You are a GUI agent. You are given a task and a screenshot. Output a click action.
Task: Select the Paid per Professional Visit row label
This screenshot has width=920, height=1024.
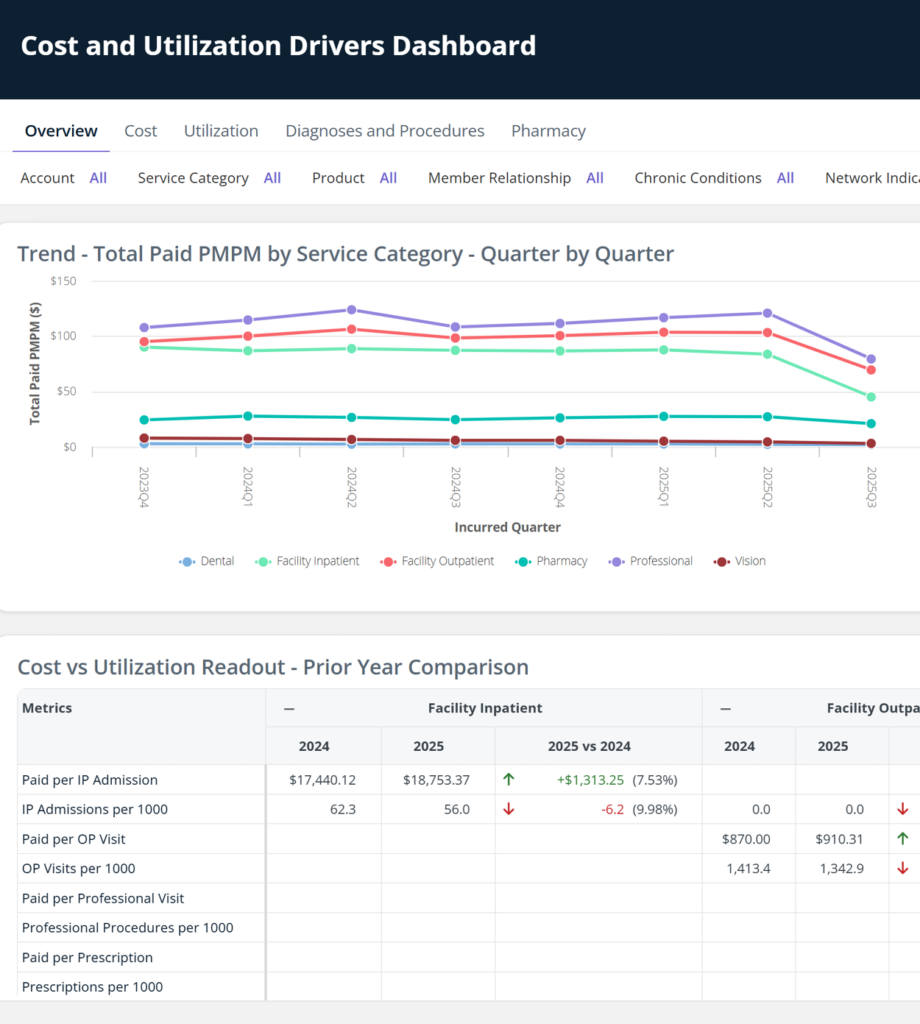pos(103,899)
